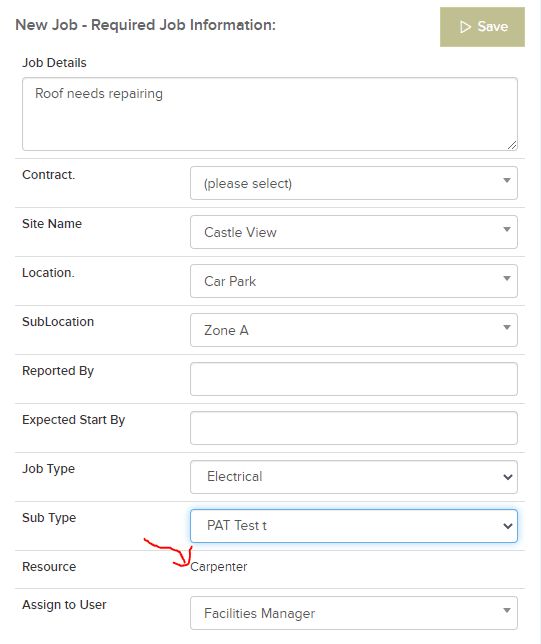Click the arrow icon on Site Name dropdown
Screen dimensions: 541x644
tap(507, 229)
